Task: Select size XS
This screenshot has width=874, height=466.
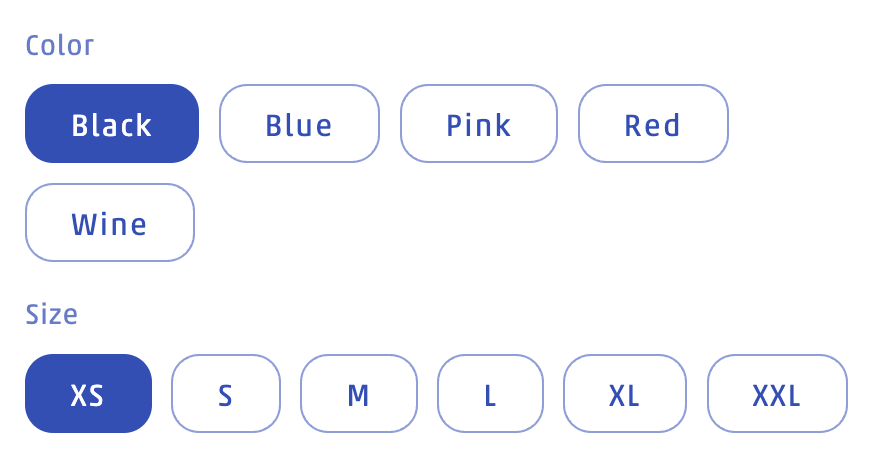Action: point(88,394)
